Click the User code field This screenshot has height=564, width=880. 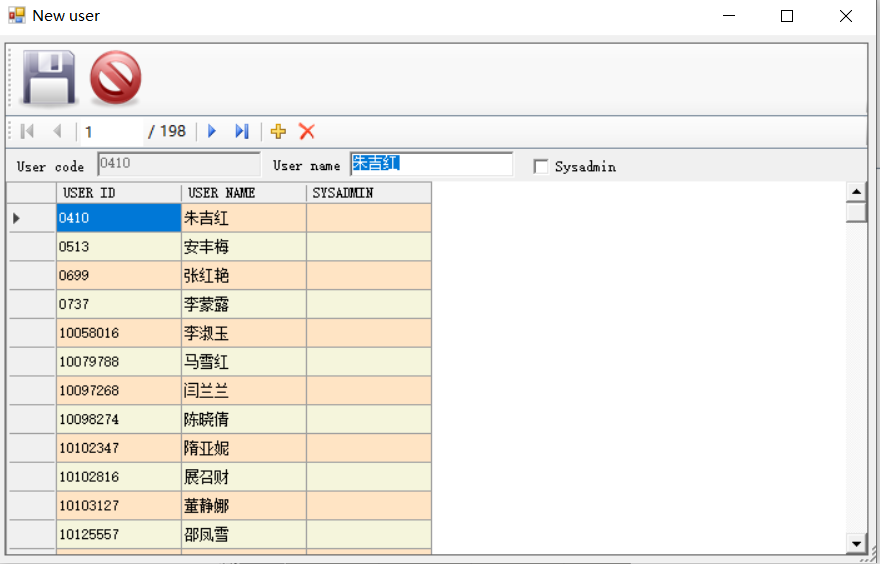tap(178, 164)
